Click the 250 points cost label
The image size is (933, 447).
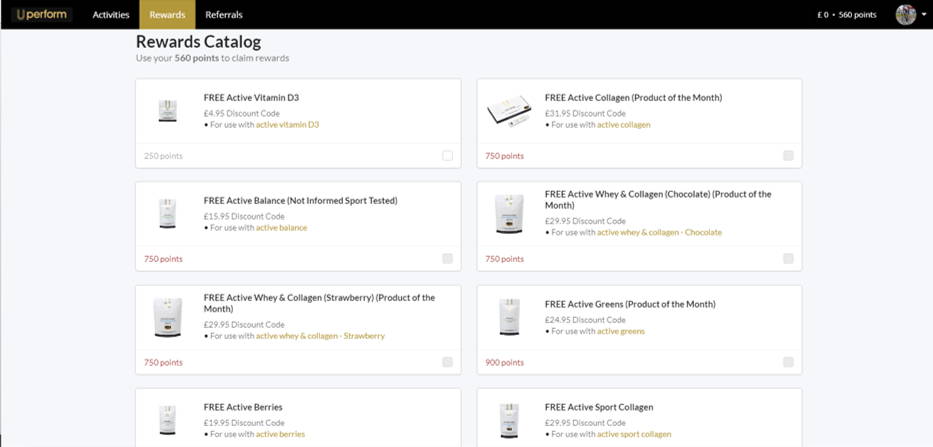pos(163,156)
